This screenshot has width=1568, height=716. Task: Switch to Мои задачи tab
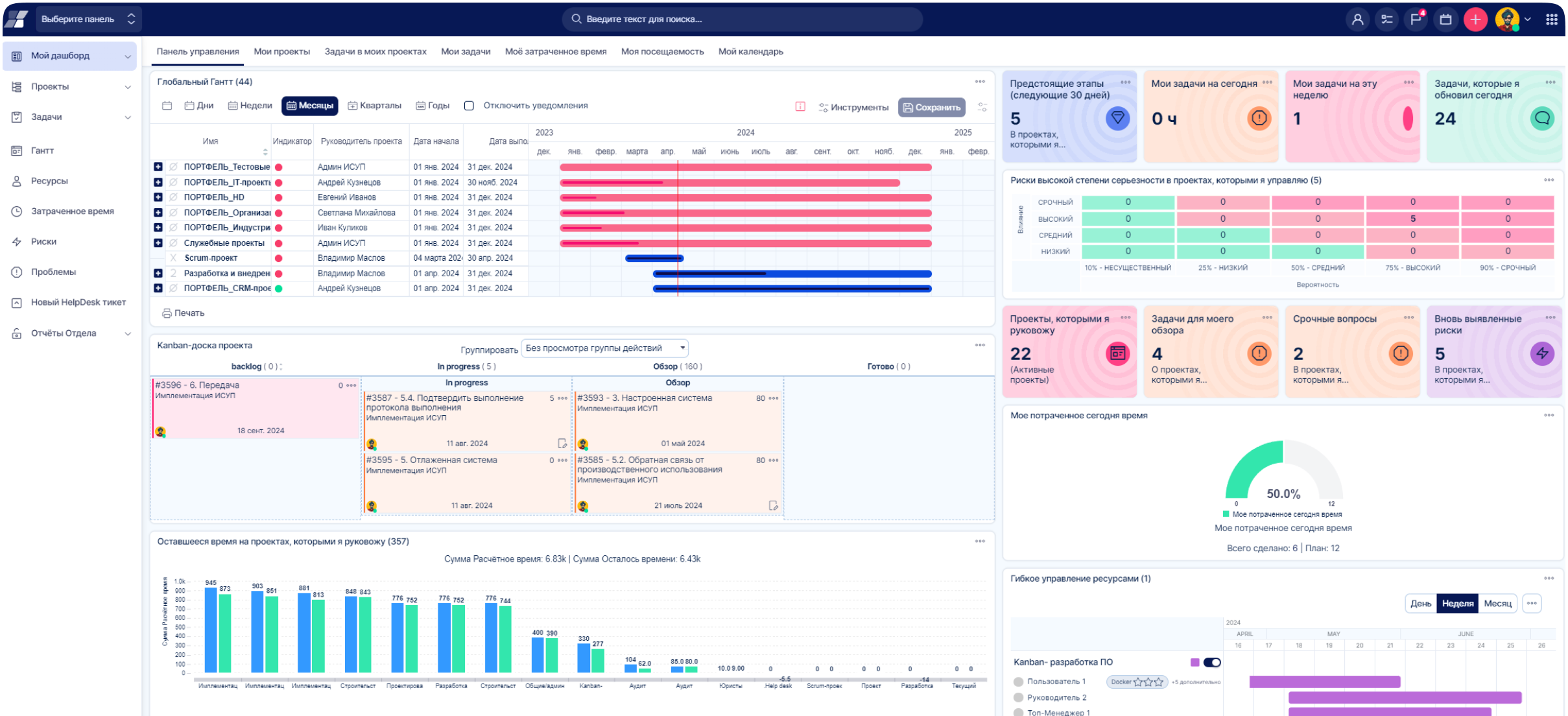pos(466,52)
